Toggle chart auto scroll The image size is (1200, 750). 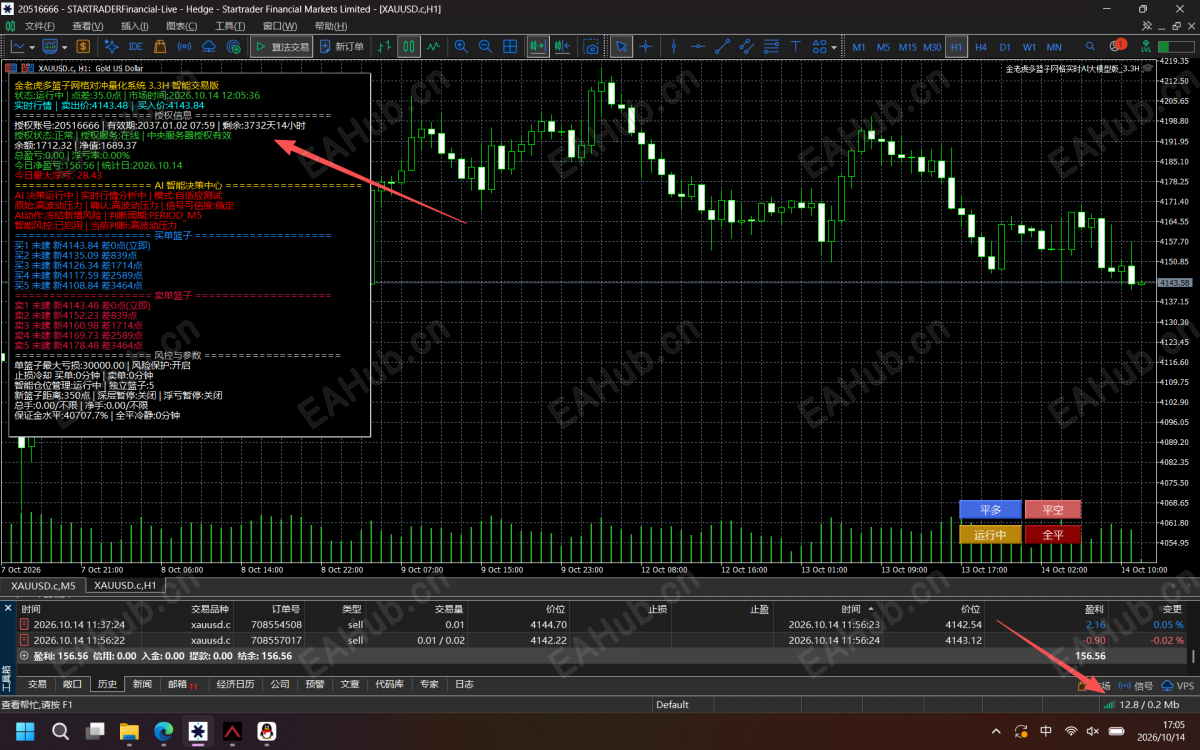[x=538, y=46]
